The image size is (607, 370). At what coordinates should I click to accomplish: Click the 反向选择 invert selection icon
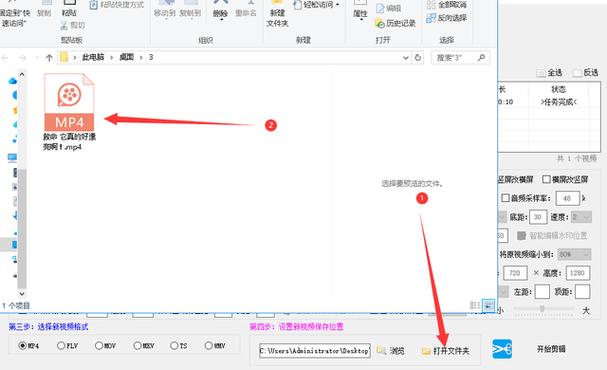click(x=431, y=18)
